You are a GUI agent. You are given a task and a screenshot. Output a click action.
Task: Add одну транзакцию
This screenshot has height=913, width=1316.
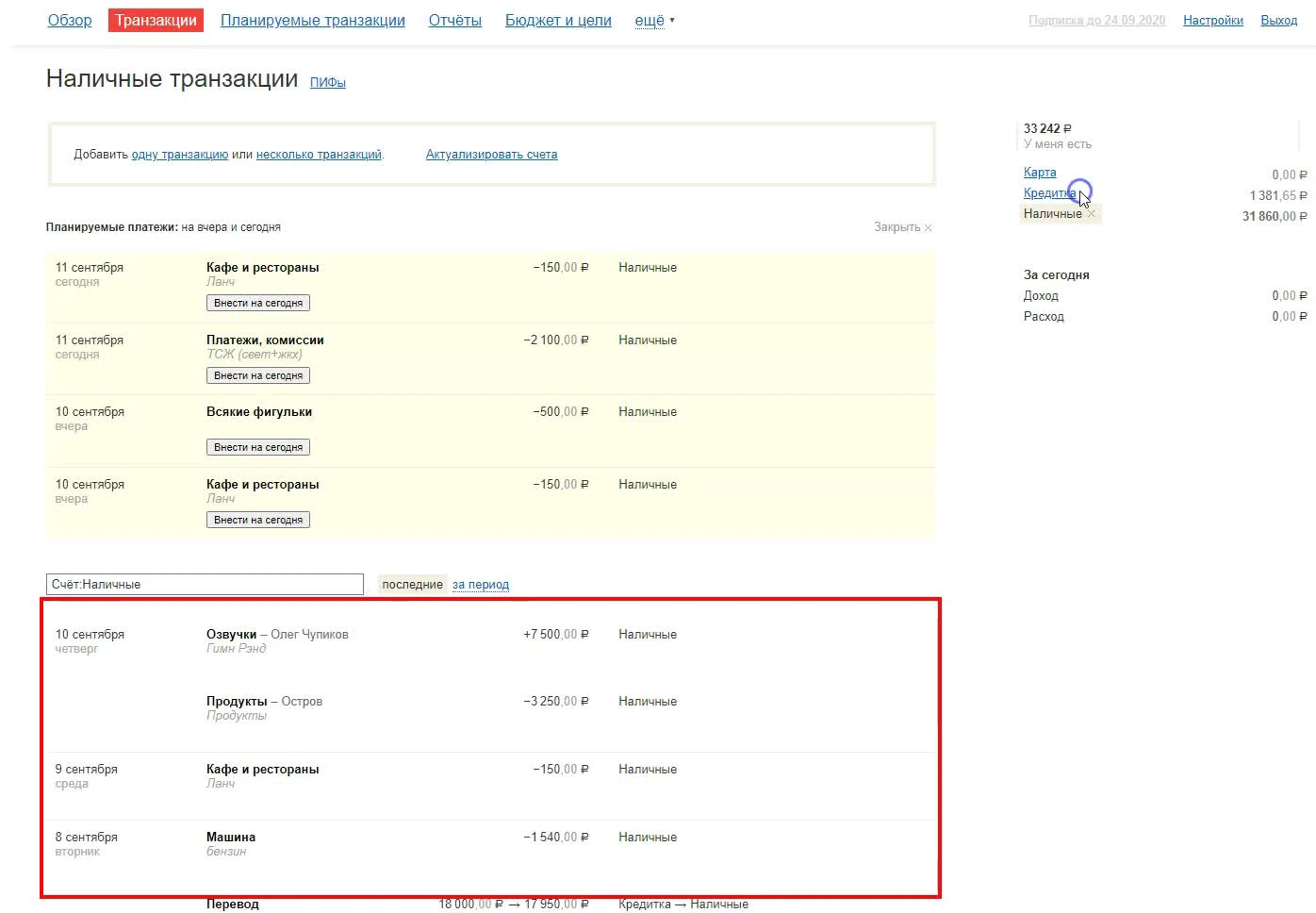[x=180, y=154]
